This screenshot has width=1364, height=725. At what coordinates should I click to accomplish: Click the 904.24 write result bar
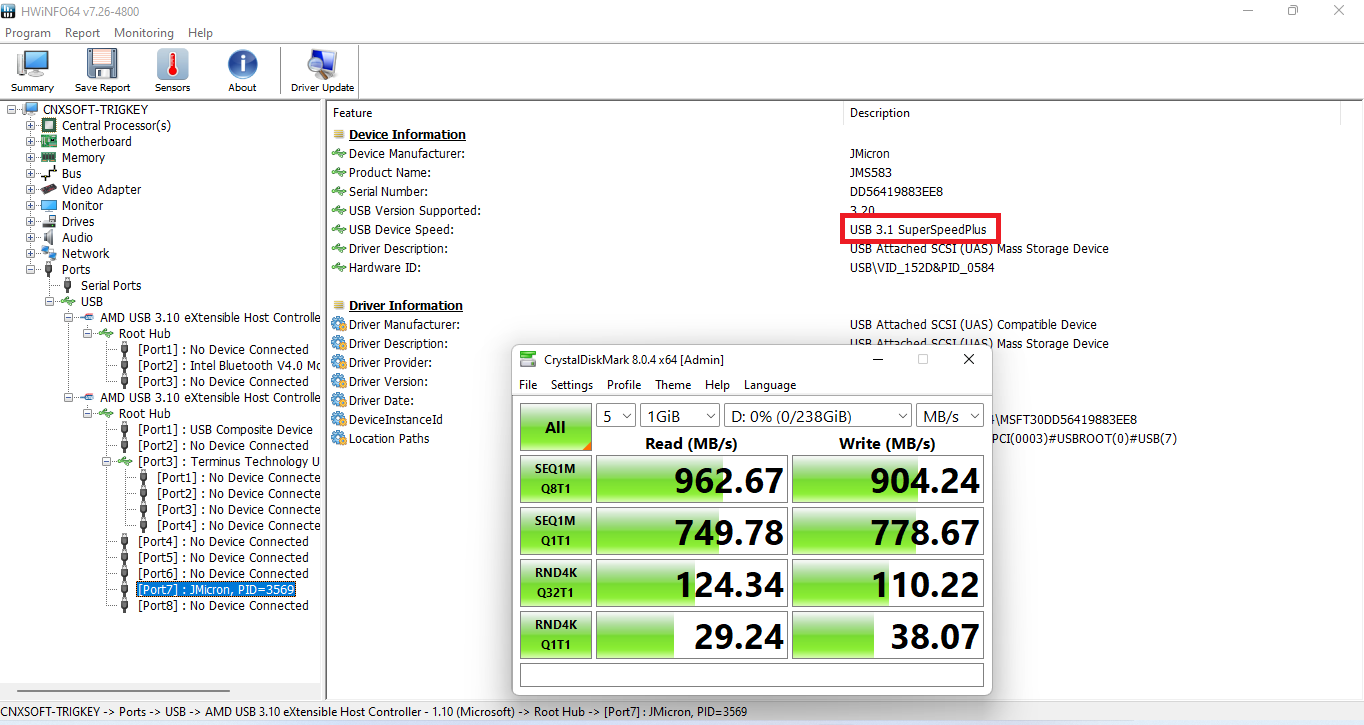(888, 480)
